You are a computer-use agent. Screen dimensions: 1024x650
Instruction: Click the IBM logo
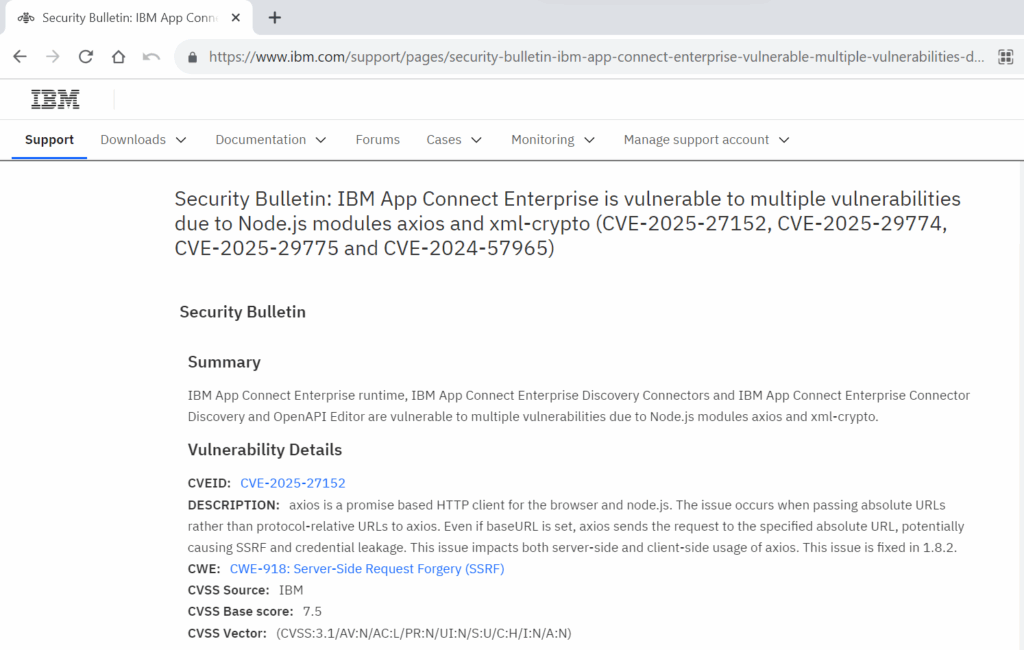pos(55,99)
